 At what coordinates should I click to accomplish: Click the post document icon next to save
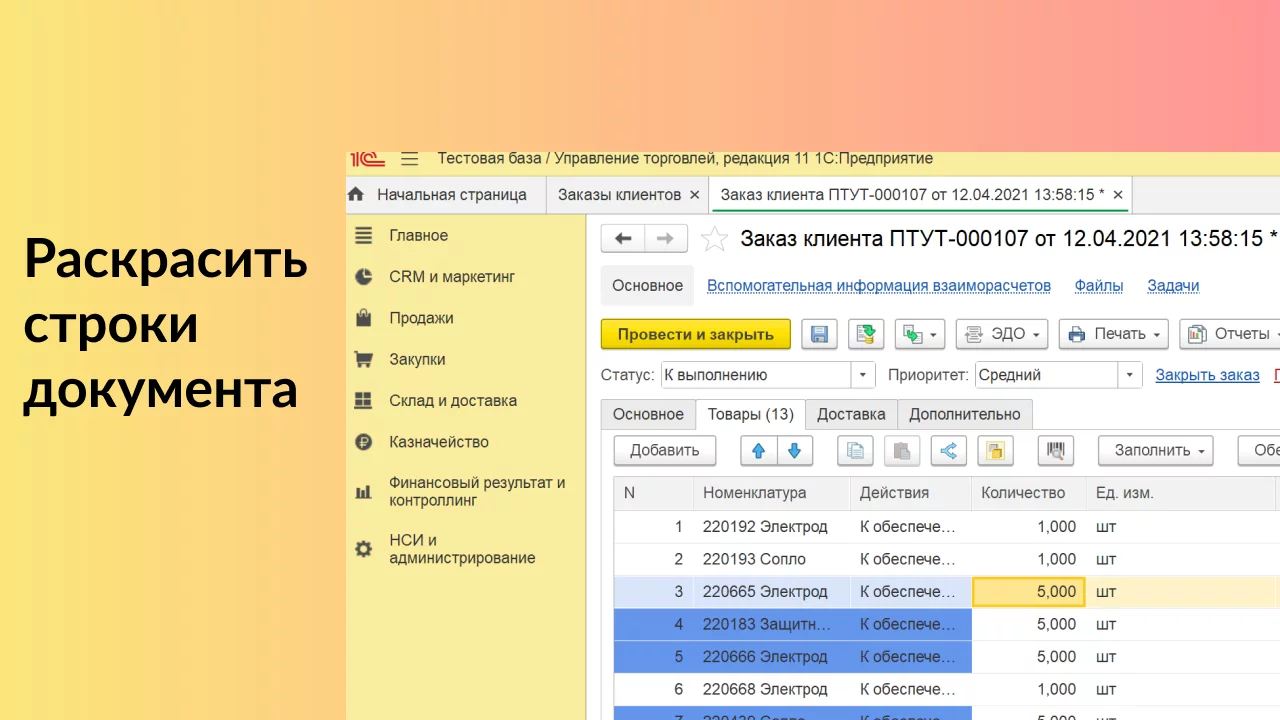point(866,334)
